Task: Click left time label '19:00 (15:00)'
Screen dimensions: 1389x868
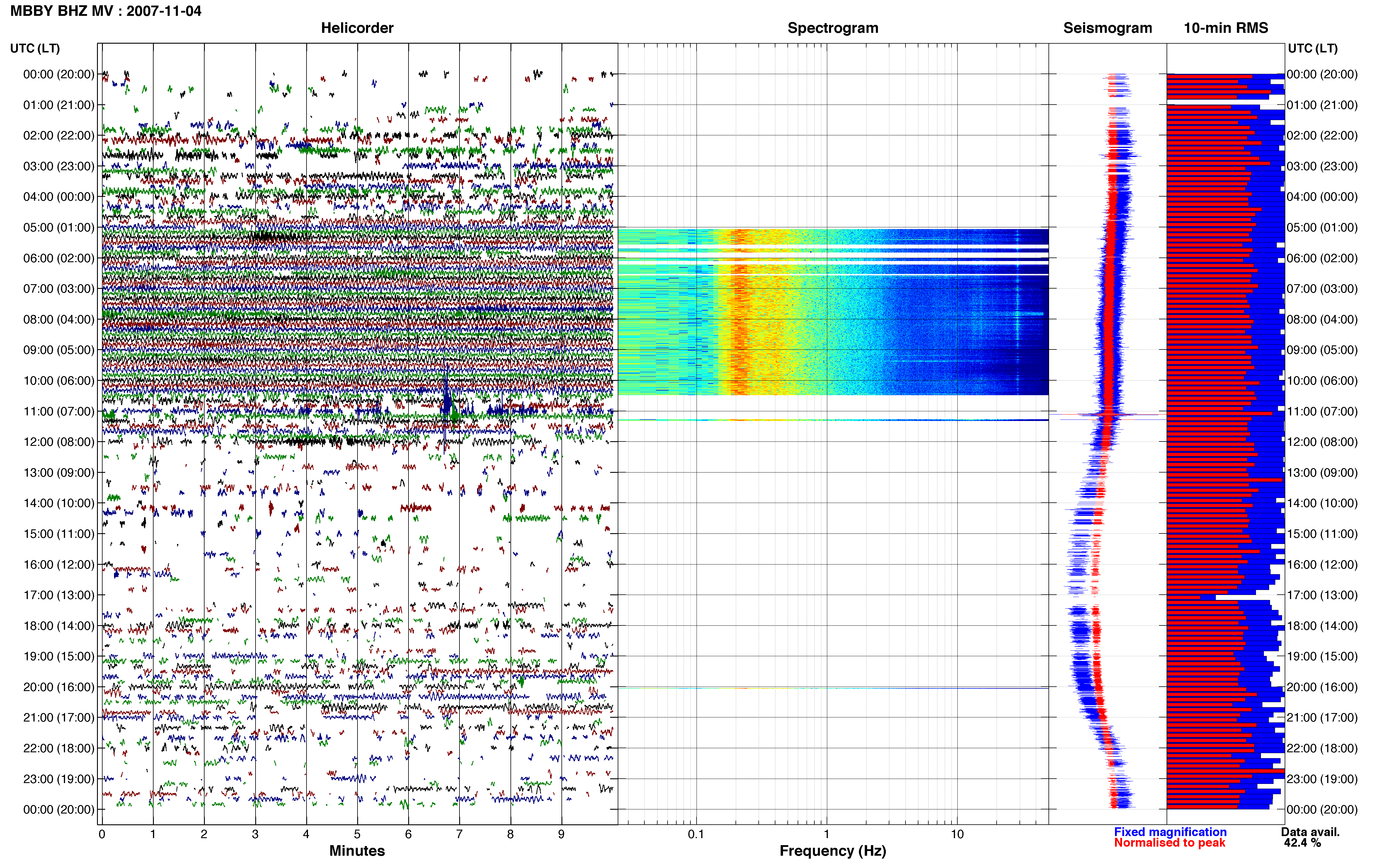Action: (x=59, y=656)
